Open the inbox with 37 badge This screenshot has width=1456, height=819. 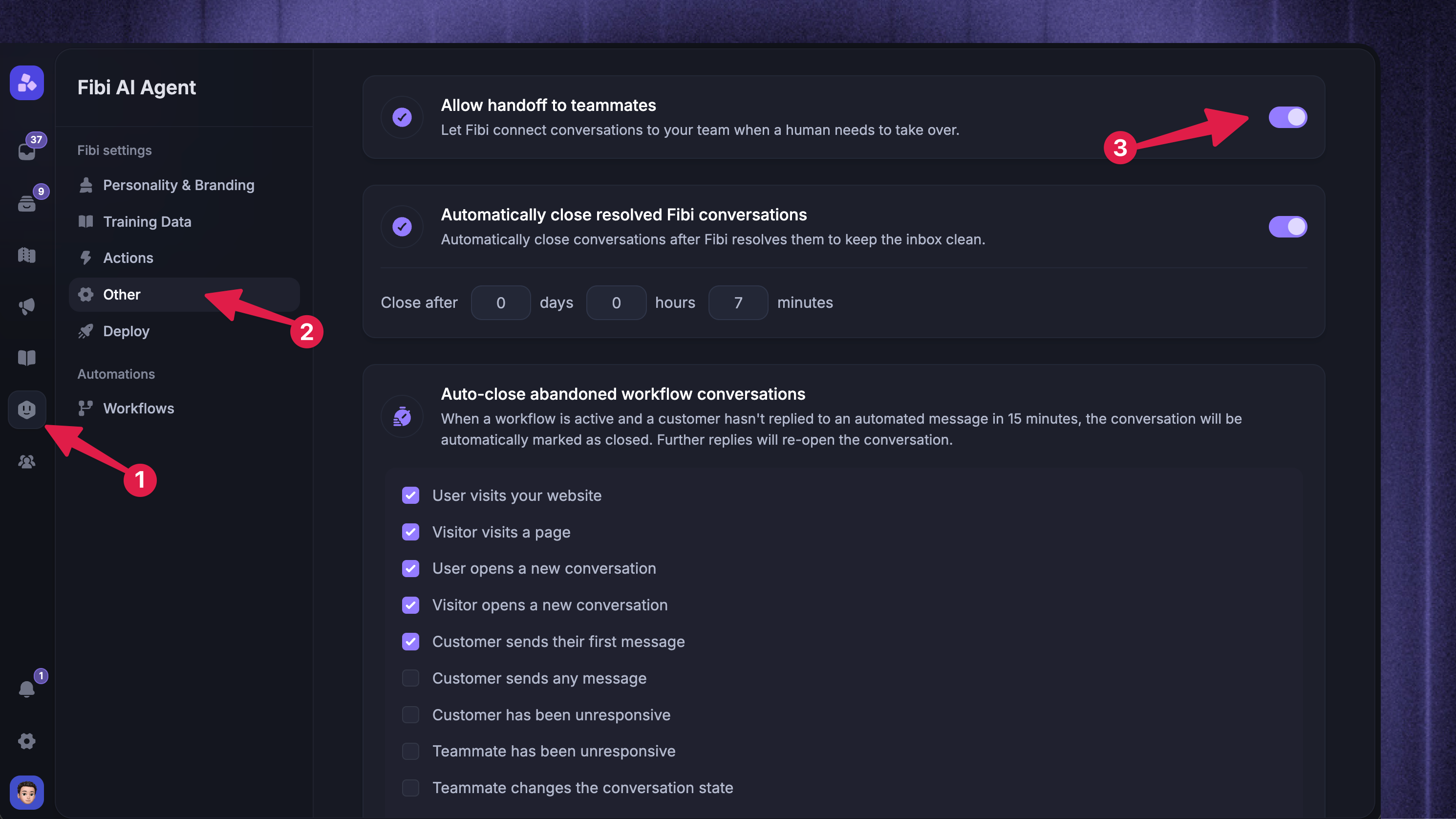[26, 151]
